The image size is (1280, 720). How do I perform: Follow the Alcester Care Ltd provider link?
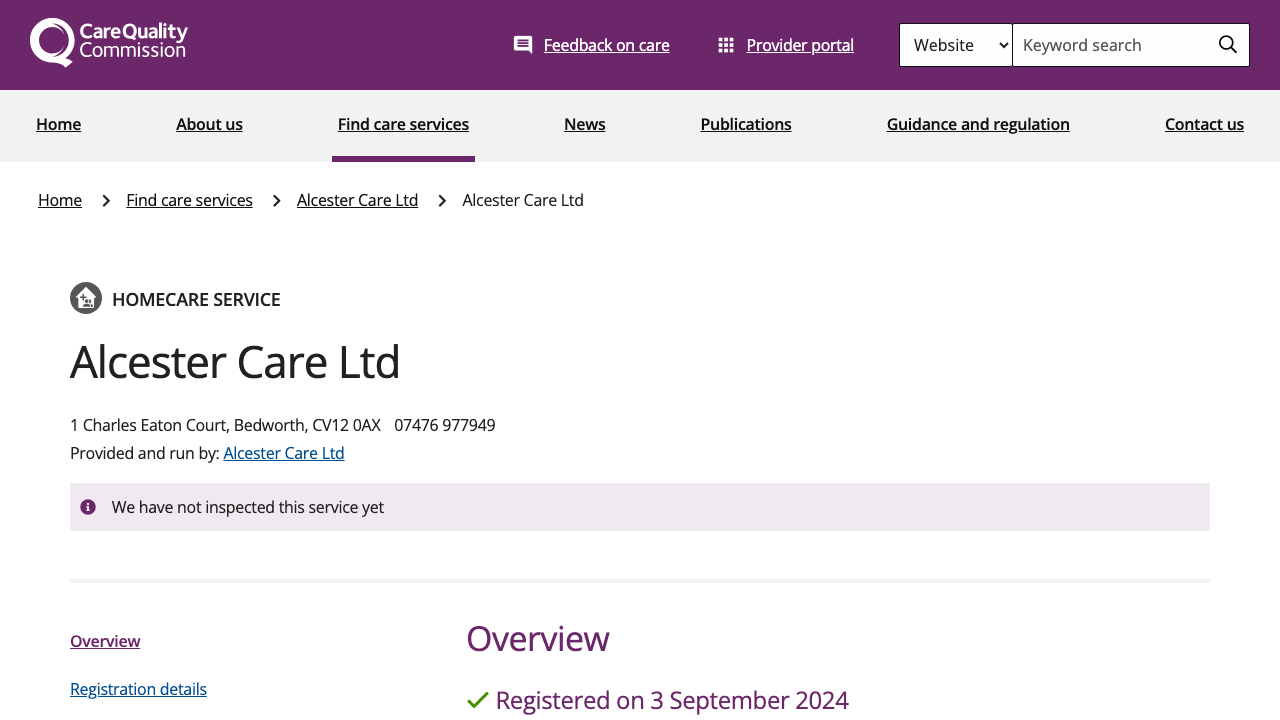(x=284, y=452)
